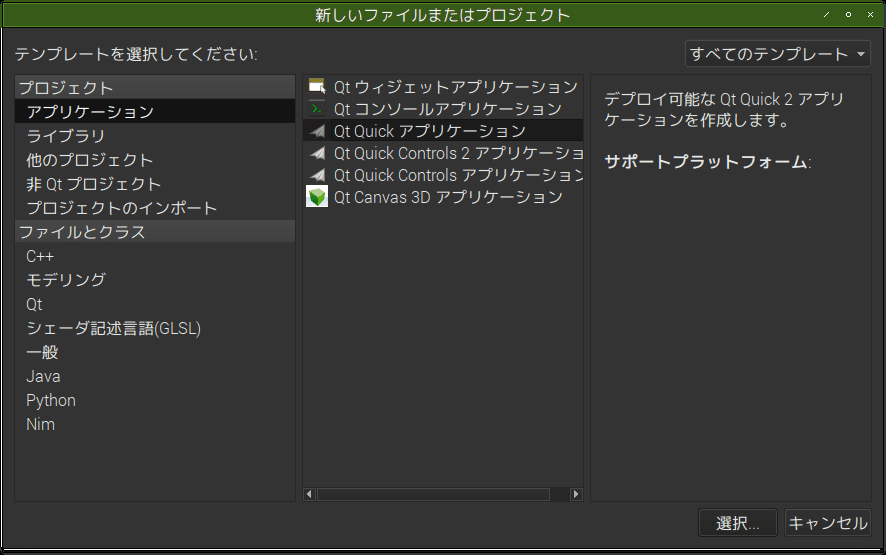Choose Qt Quick アプリケーション template text
Viewport: 886px width, 555px height.
pyautogui.click(x=429, y=131)
